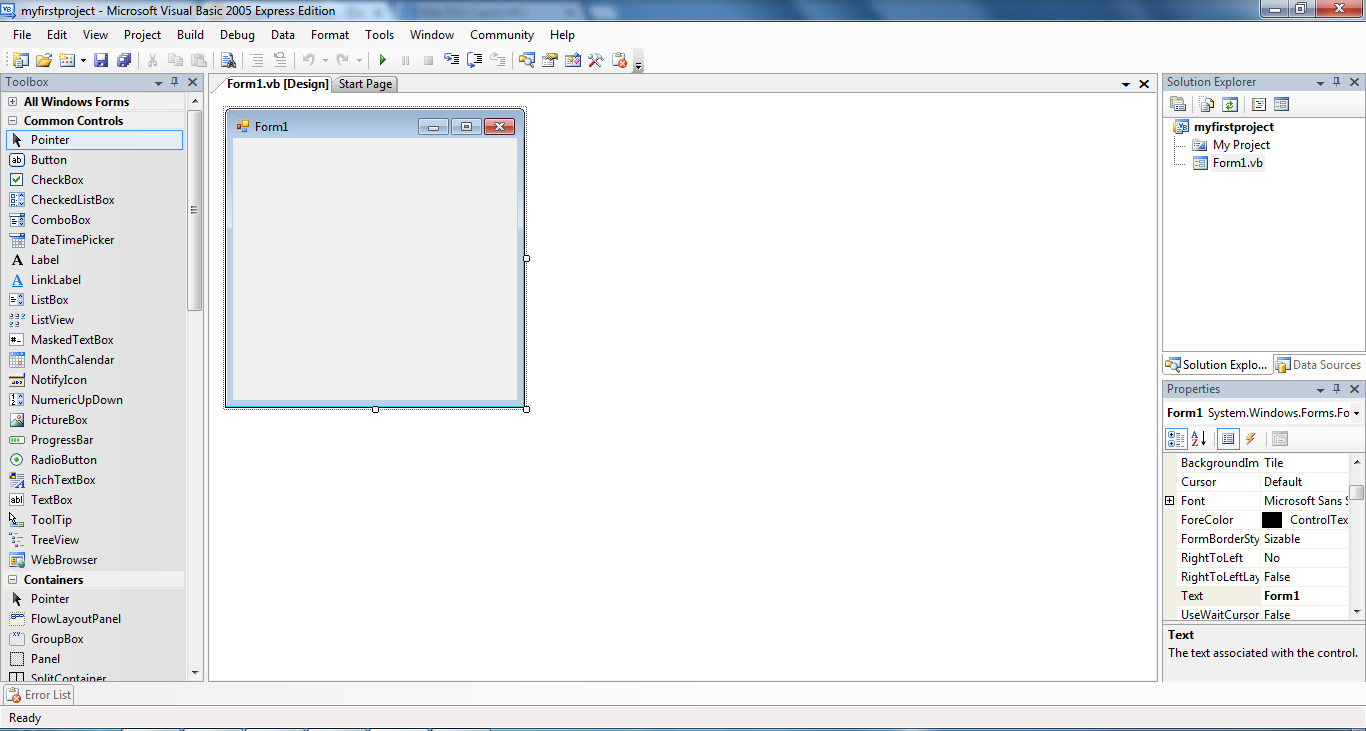
Task: Switch to the Start Page tab
Action: tap(364, 84)
